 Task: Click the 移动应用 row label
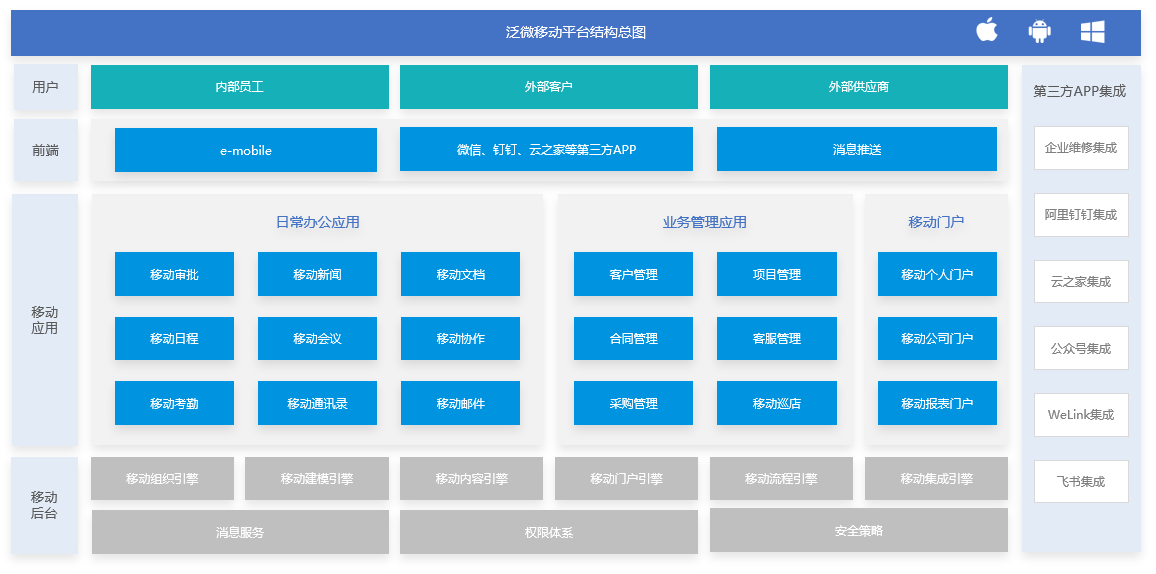click(x=45, y=320)
